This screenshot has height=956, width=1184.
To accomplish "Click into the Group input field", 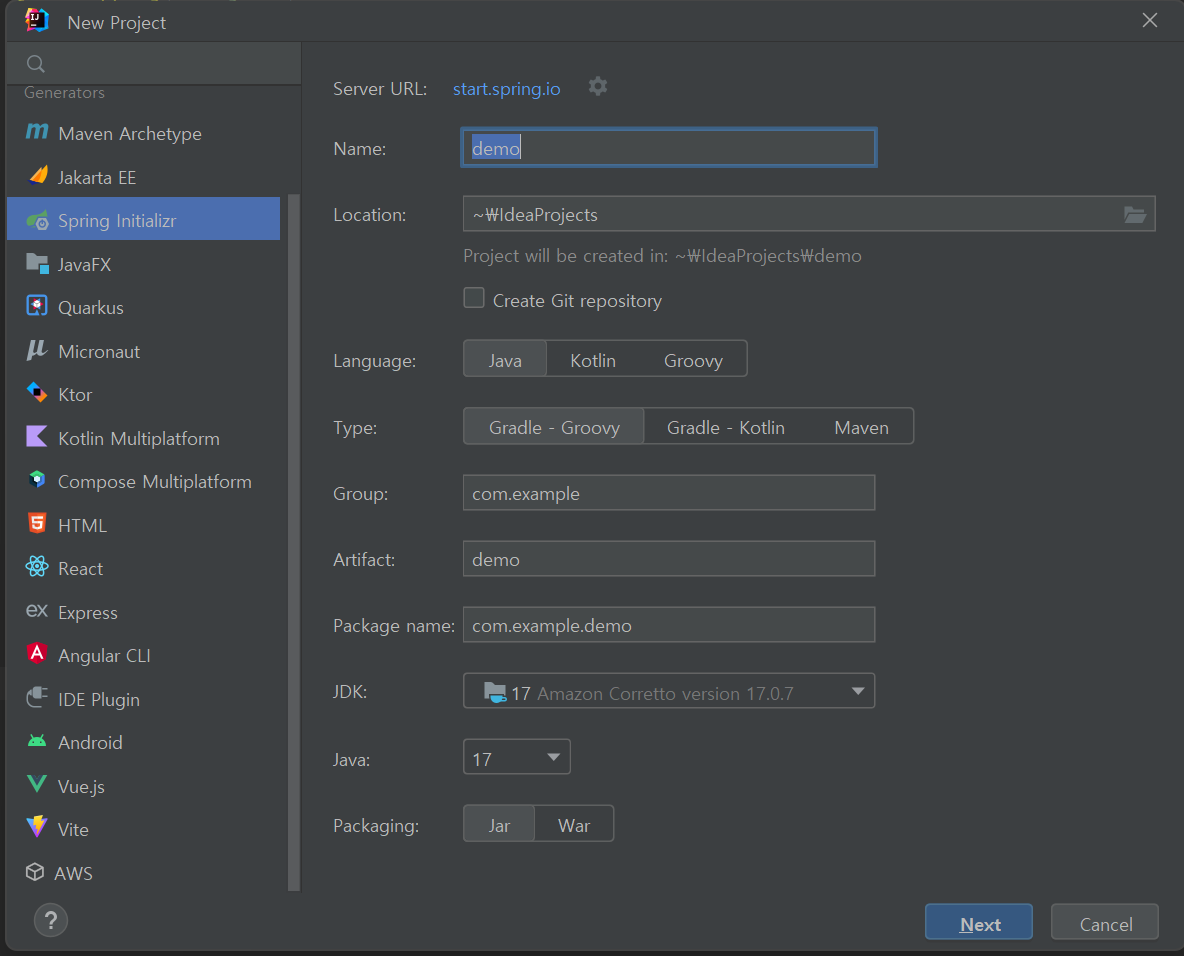I will 669,493.
